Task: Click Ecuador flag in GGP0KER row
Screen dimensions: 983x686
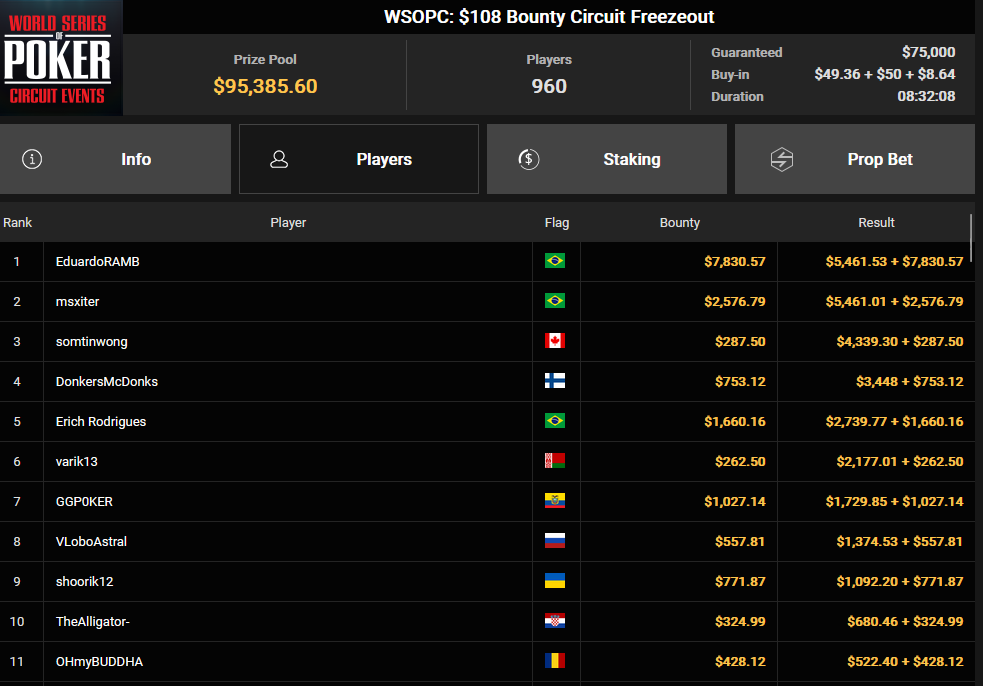Action: point(555,500)
